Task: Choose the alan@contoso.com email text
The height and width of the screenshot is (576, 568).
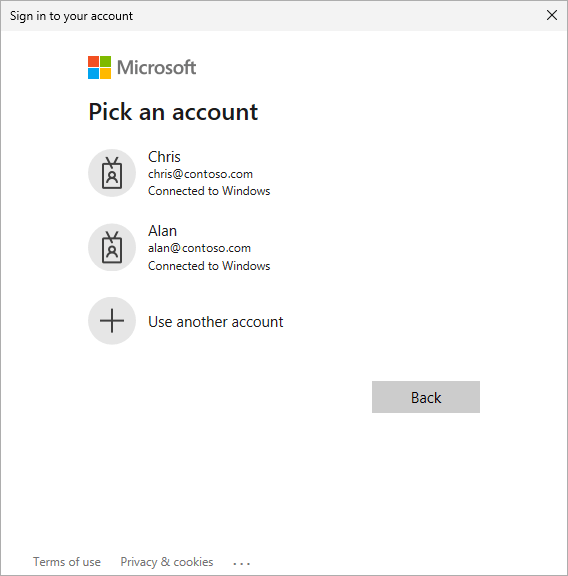Action: pyautogui.click(x=199, y=248)
